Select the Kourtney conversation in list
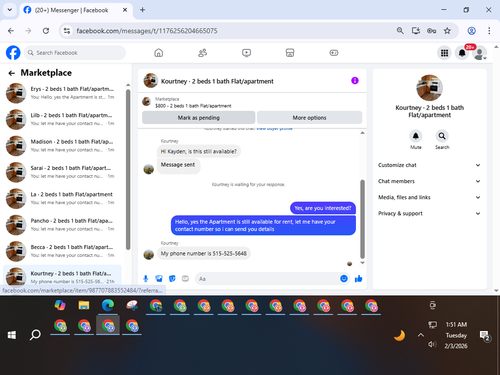This screenshot has width=500, height=375. 62,276
